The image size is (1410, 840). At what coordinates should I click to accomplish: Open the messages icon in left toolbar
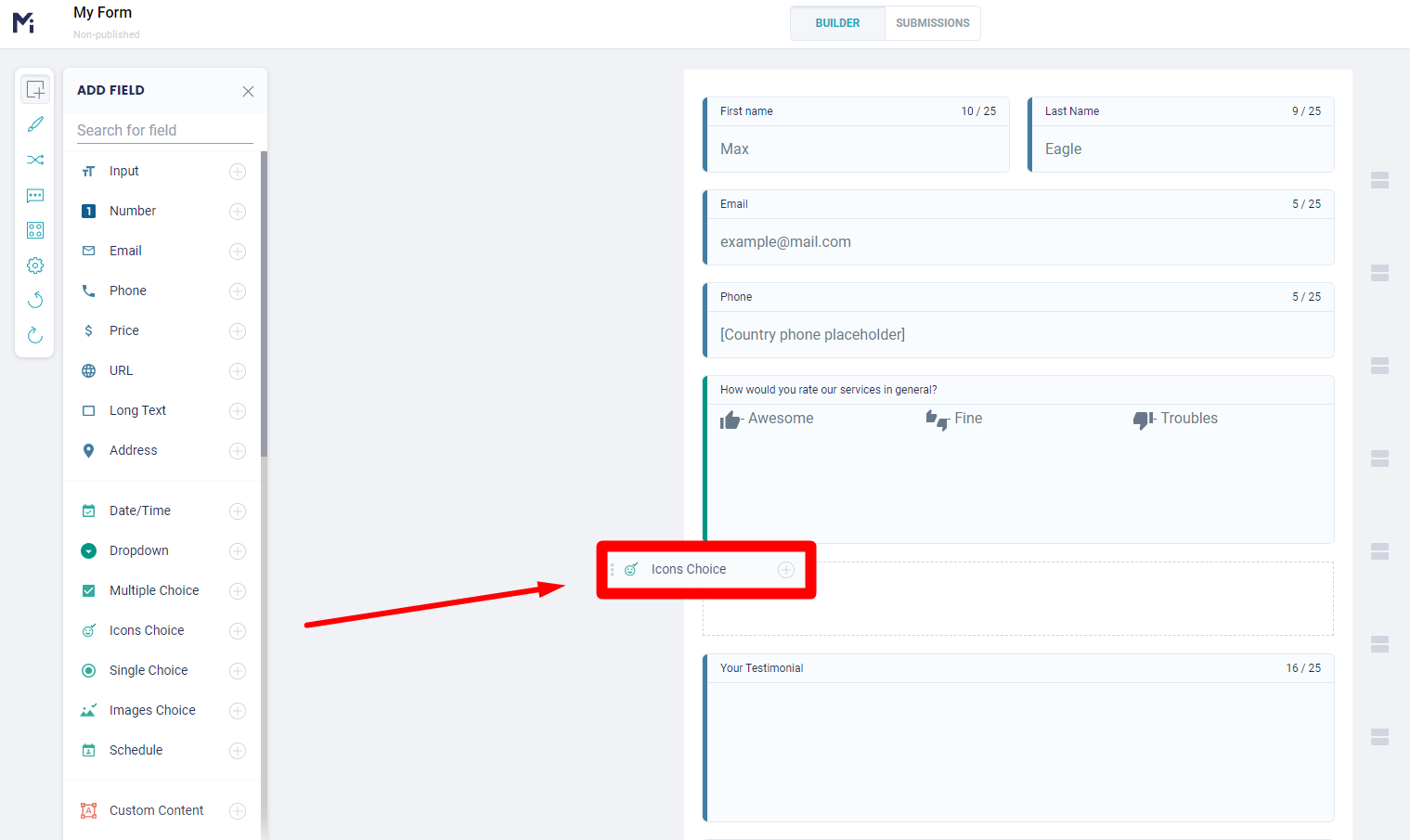pyautogui.click(x=35, y=195)
